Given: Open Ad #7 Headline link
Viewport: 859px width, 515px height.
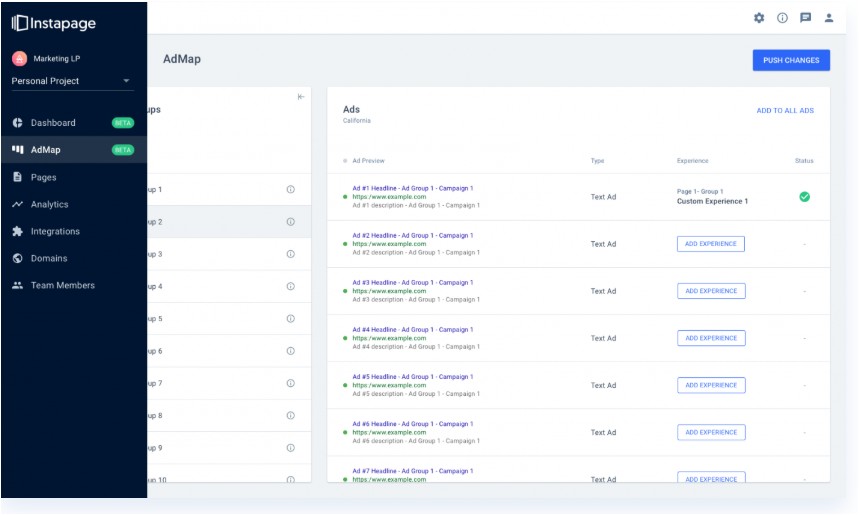Looking at the screenshot, I should 413,471.
